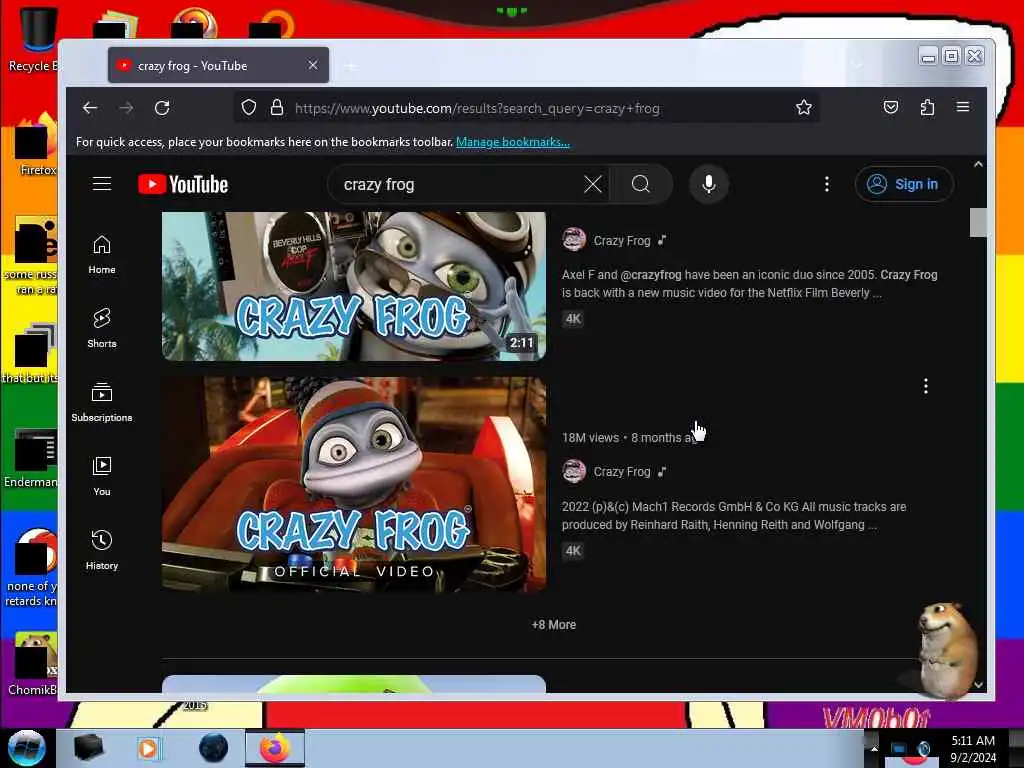Show hidden tray icons arrow
1024x768 pixels.
pos(874,748)
